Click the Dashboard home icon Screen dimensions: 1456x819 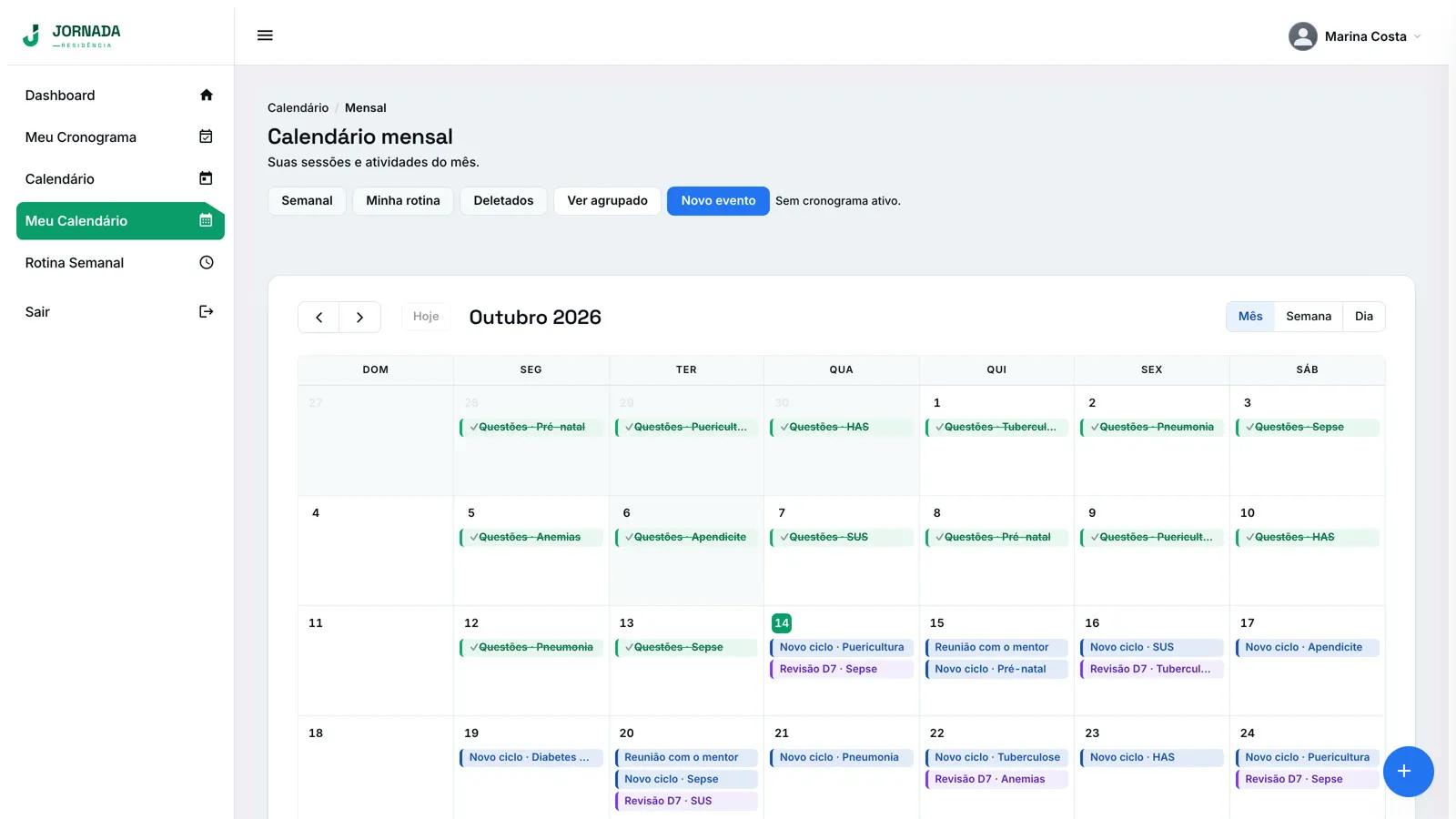[207, 95]
